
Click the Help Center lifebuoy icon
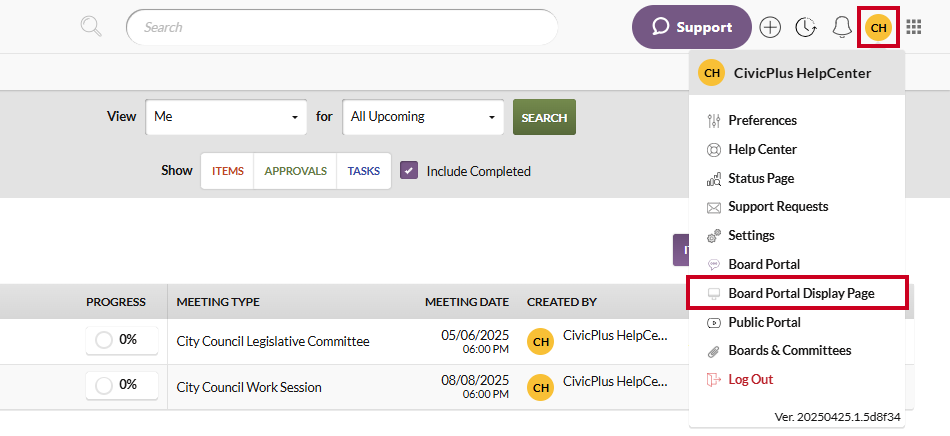pos(714,150)
